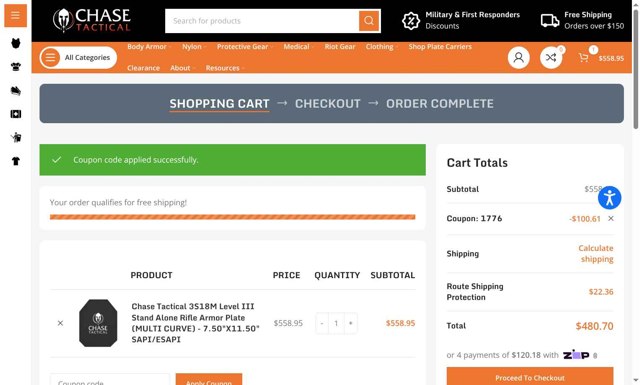Click the free shipping truck icon
The height and width of the screenshot is (385, 640).
(x=550, y=20)
